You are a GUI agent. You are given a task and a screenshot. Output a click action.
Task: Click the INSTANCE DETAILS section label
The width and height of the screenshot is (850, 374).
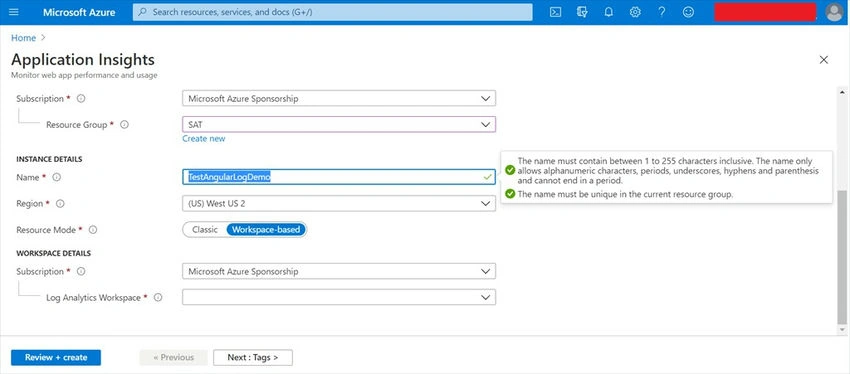tap(49, 159)
